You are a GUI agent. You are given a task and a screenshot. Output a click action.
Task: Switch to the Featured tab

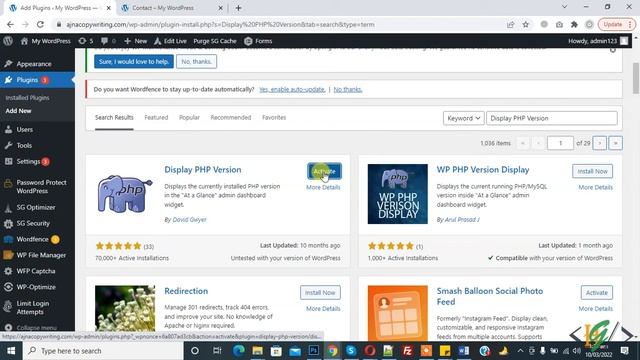click(156, 118)
